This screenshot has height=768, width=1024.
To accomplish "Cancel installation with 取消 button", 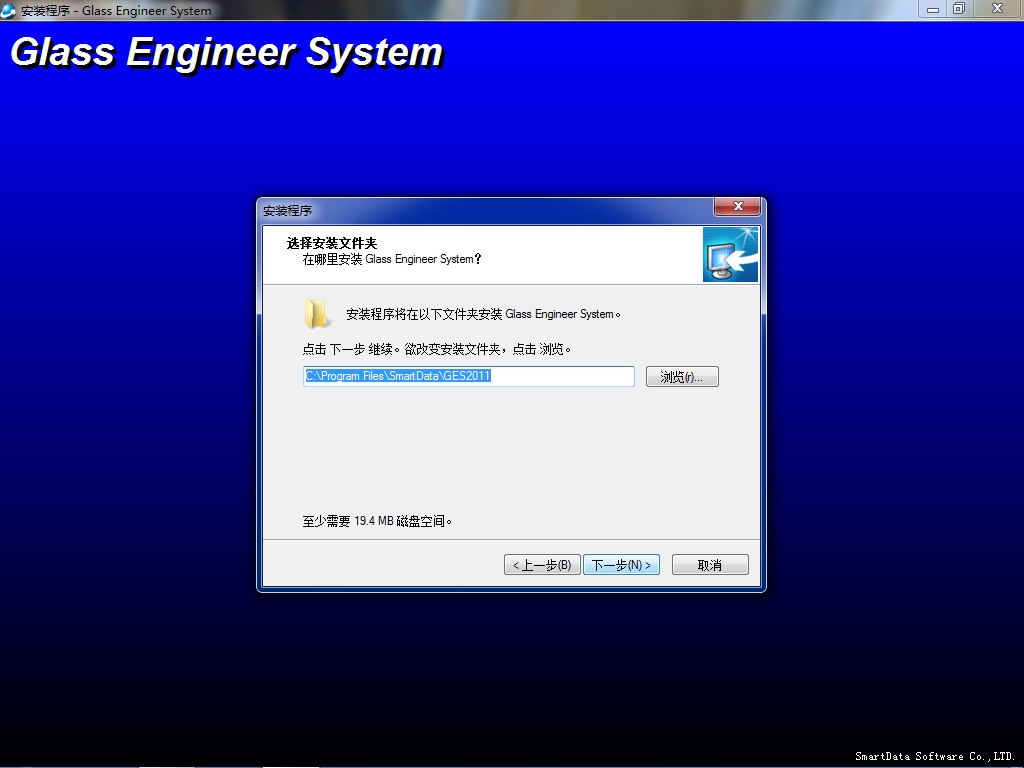I will [710, 565].
